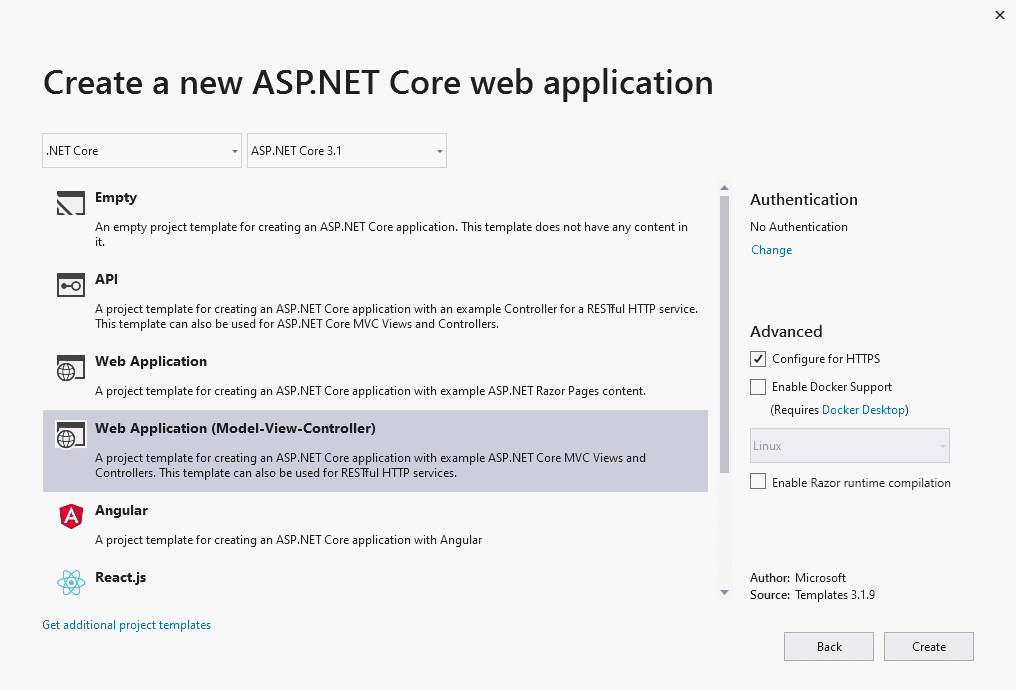This screenshot has height=690, width=1016.
Task: Click the Source: Templates 3.1.9 text
Action: [x=812, y=595]
